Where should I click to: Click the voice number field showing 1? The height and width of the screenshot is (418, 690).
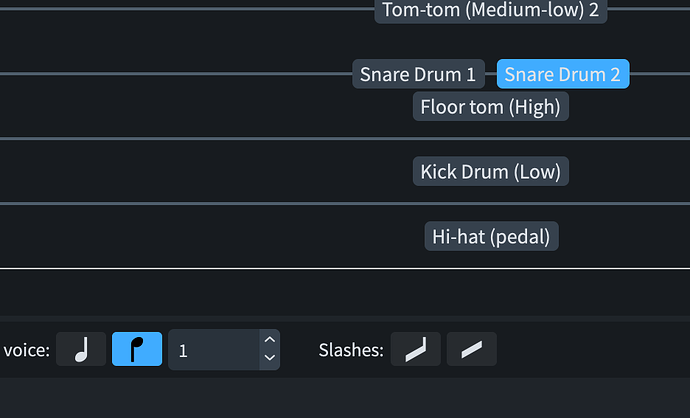pos(213,349)
